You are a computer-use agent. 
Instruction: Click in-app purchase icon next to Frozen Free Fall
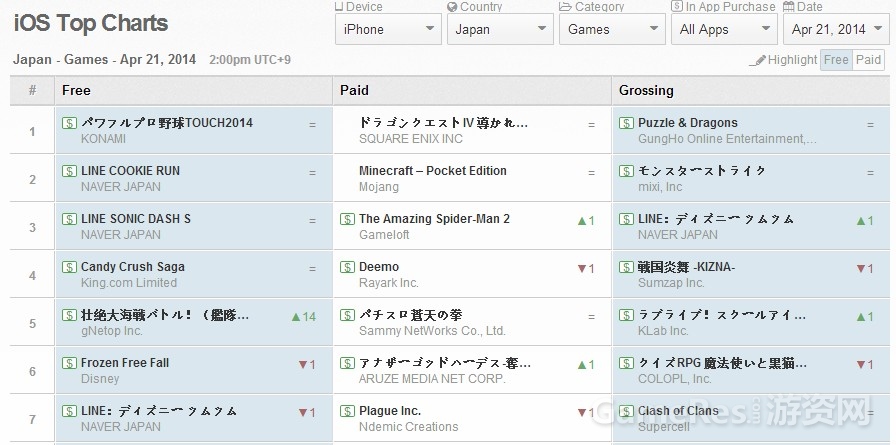(x=69, y=363)
